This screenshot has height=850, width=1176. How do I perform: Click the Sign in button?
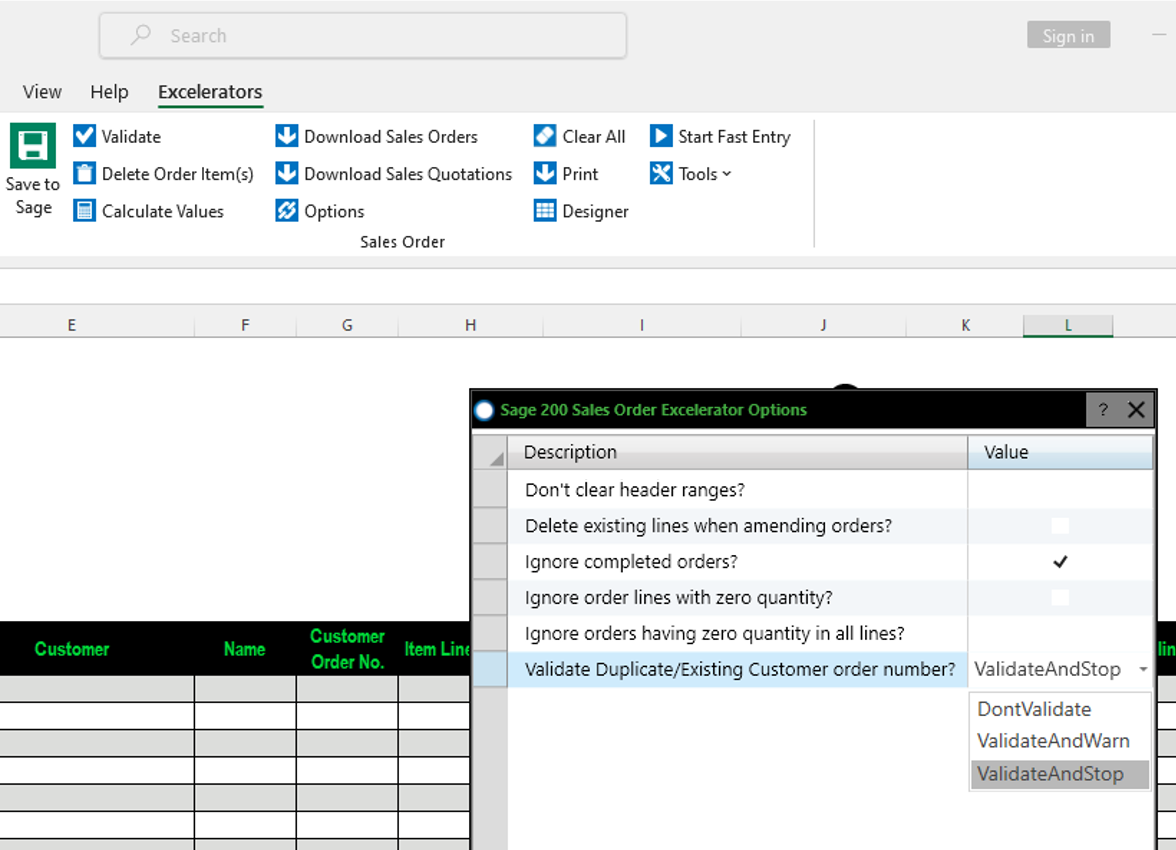(x=1068, y=35)
